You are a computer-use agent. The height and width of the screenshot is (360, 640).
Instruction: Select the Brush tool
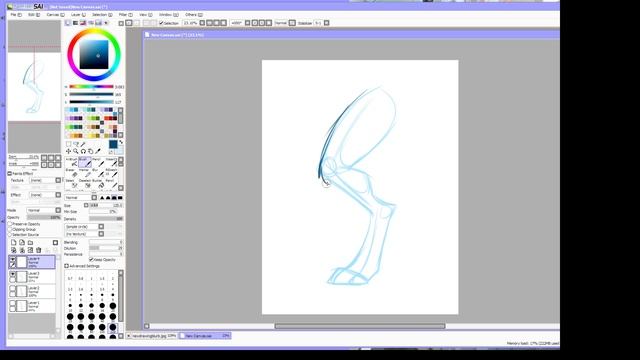[x=84, y=162]
